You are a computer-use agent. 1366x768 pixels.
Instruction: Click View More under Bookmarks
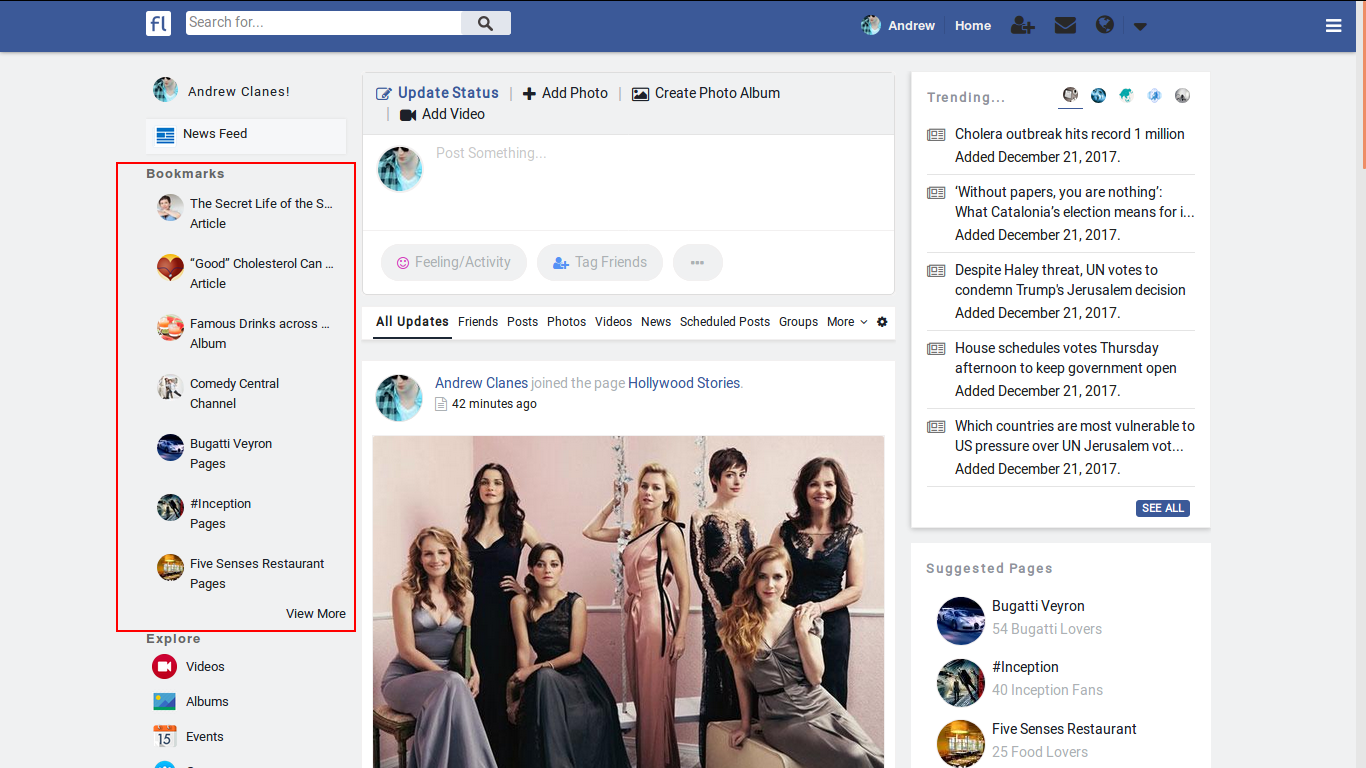coord(316,613)
